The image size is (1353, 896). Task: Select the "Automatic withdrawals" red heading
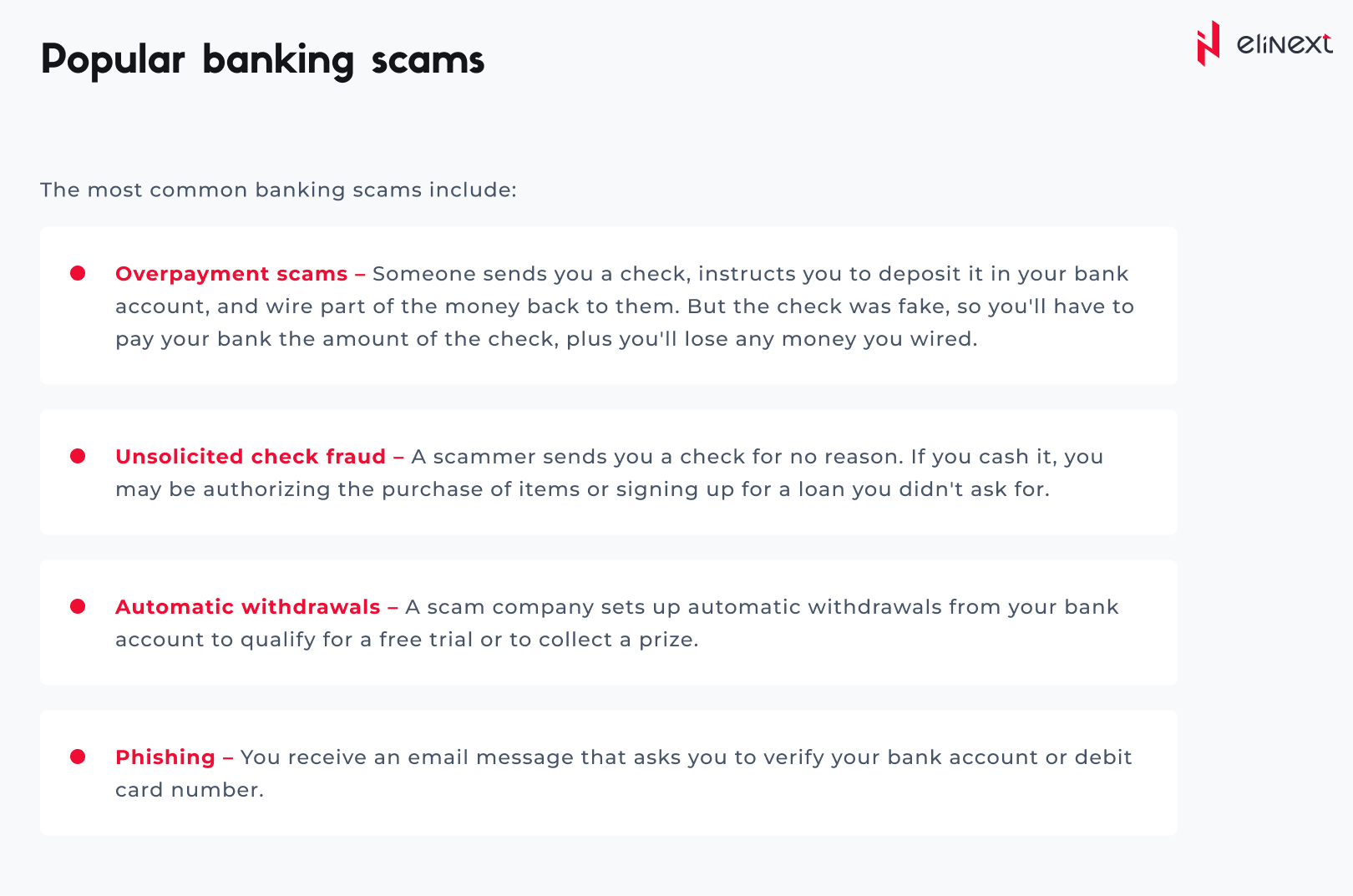point(248,607)
